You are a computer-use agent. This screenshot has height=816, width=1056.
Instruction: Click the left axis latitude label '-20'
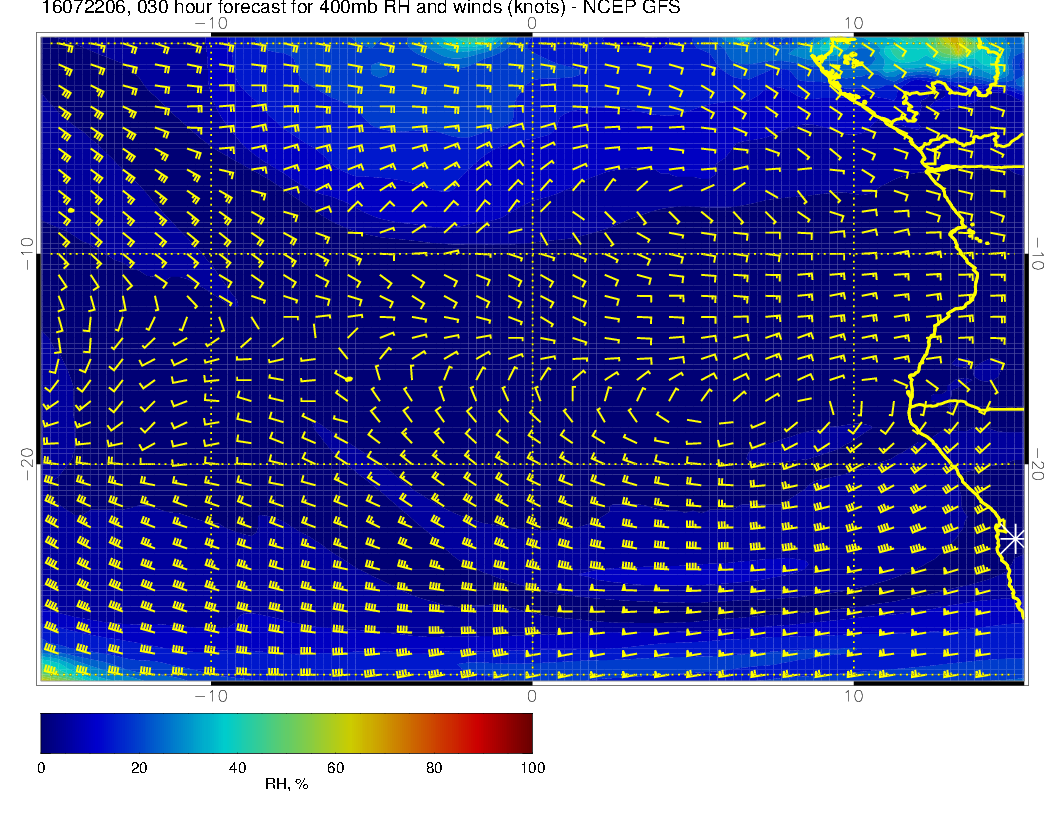pyautogui.click(x=27, y=464)
